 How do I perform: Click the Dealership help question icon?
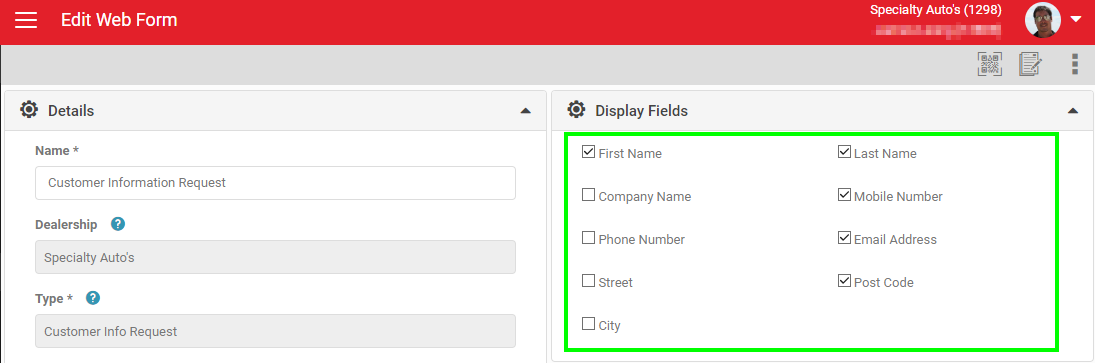click(118, 224)
